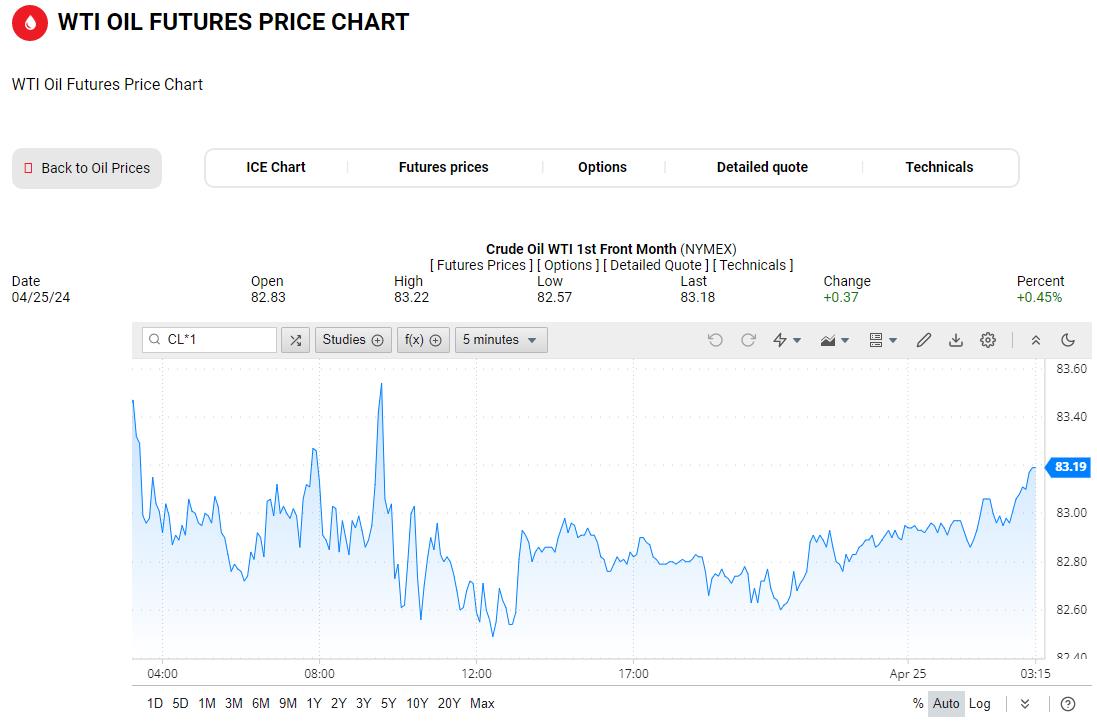The width and height of the screenshot is (1097, 724).
Task: Toggle Auto scale mode
Action: (x=946, y=704)
